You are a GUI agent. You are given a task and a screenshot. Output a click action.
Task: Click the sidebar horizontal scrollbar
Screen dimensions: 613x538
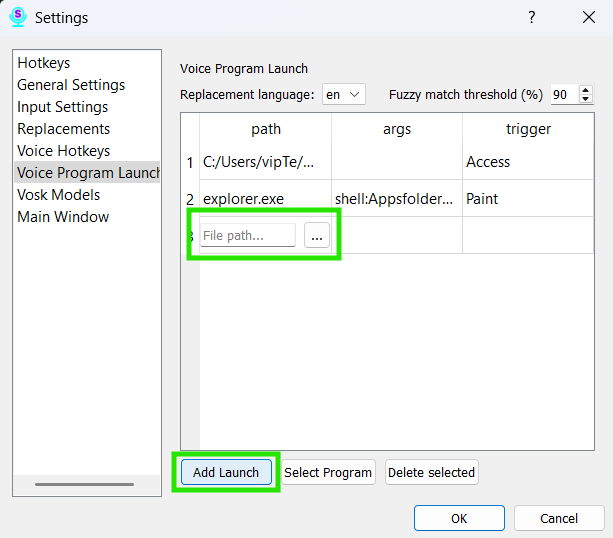click(84, 484)
